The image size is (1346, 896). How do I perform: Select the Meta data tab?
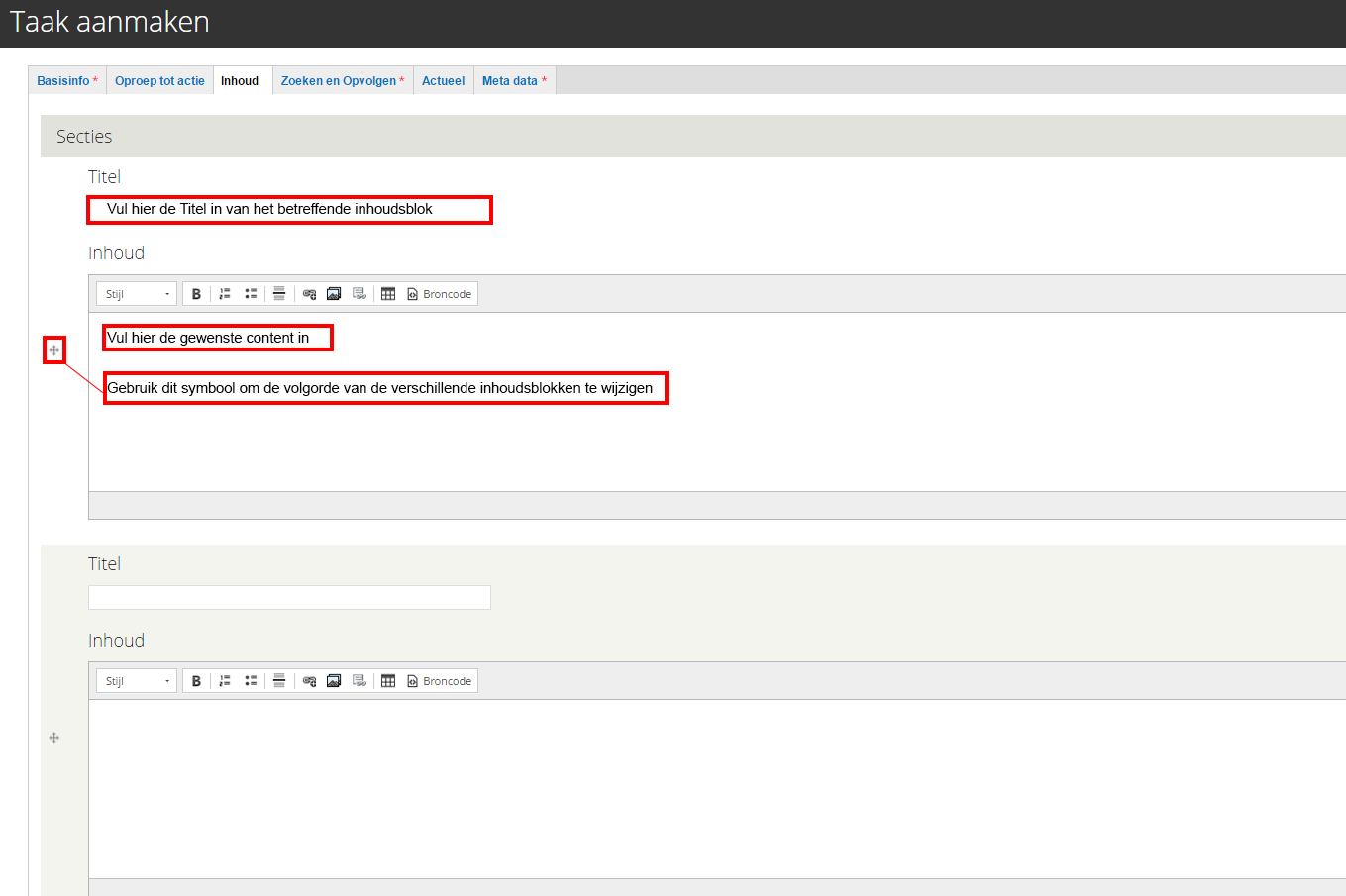point(513,81)
